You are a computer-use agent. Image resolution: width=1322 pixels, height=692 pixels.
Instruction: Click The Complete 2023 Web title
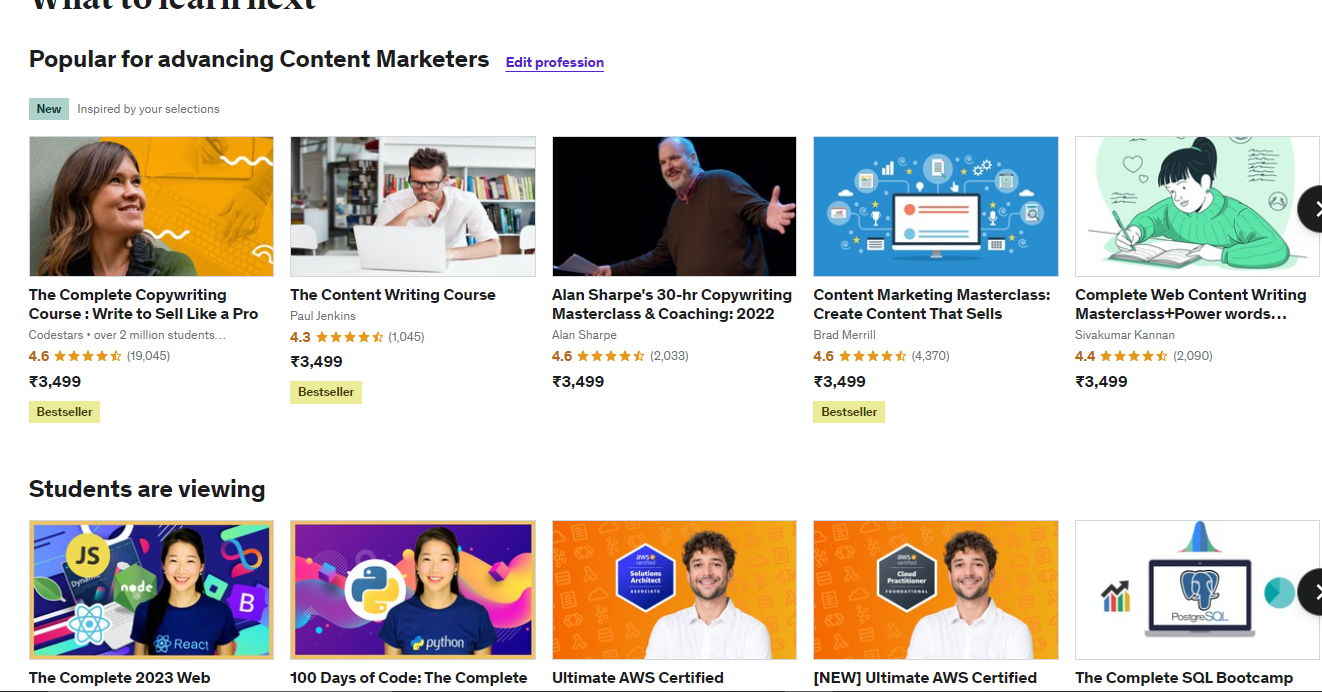[x=120, y=678]
